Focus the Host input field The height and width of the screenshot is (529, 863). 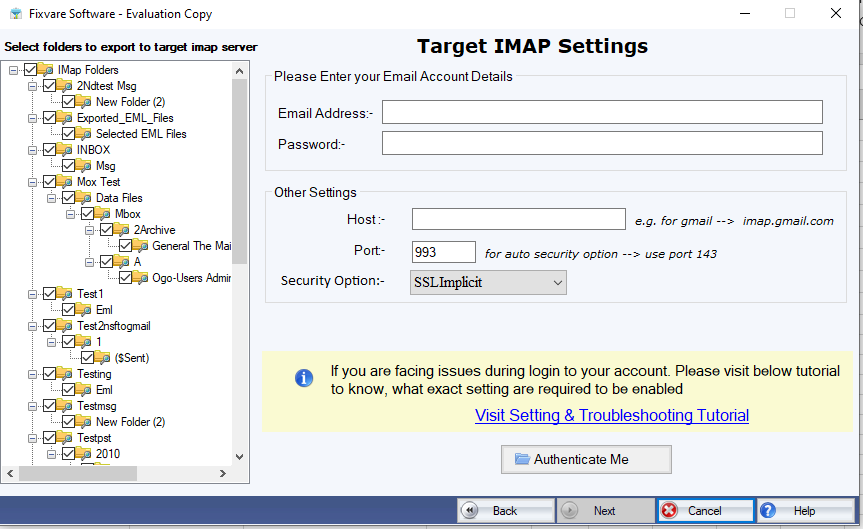tap(518, 219)
